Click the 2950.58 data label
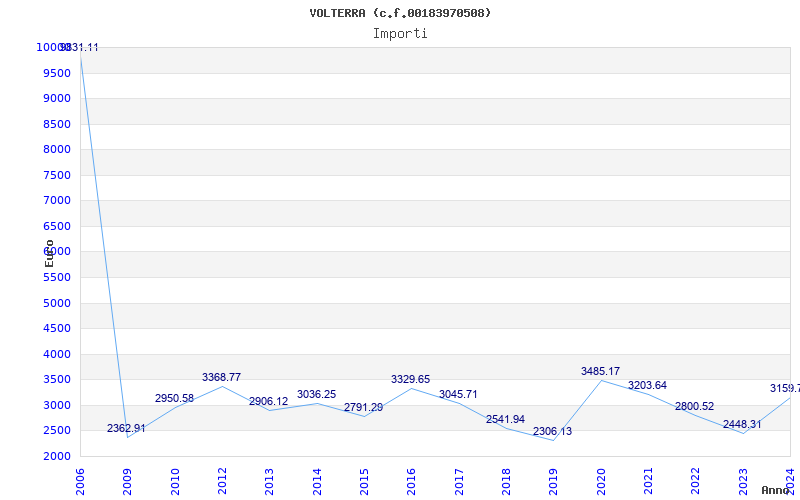 click(x=174, y=398)
